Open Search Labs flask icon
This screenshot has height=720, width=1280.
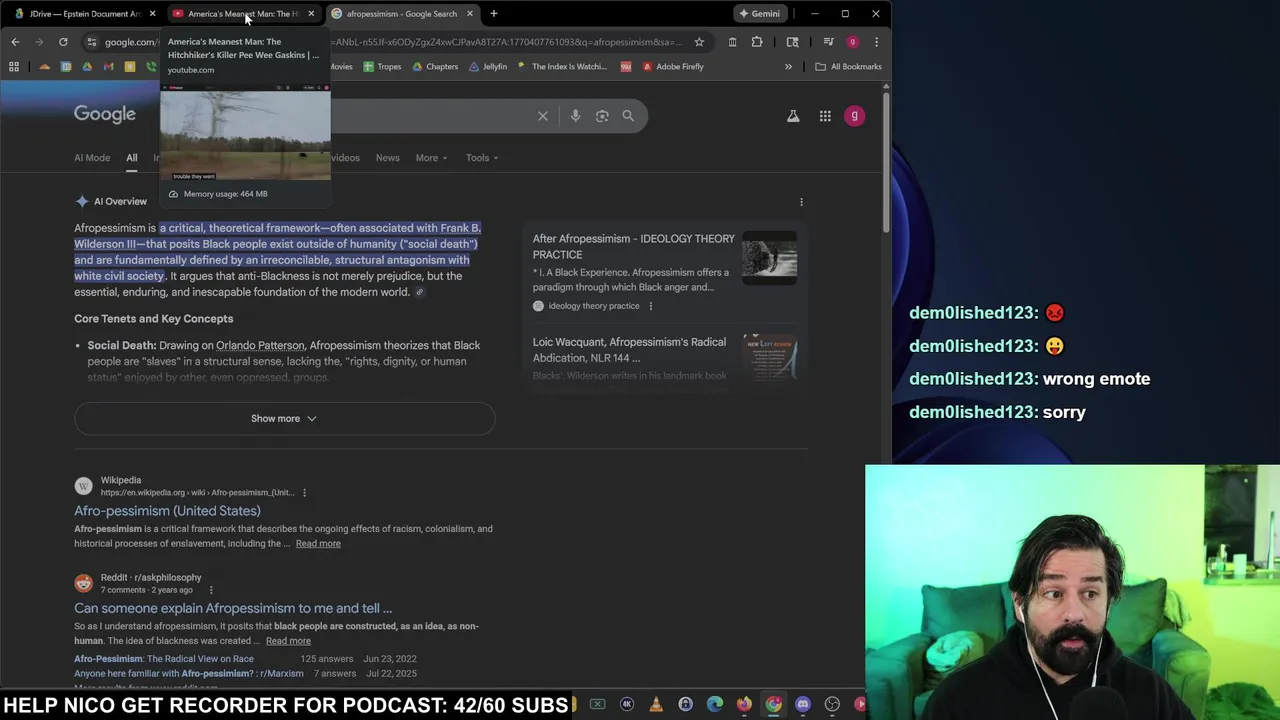pos(793,116)
